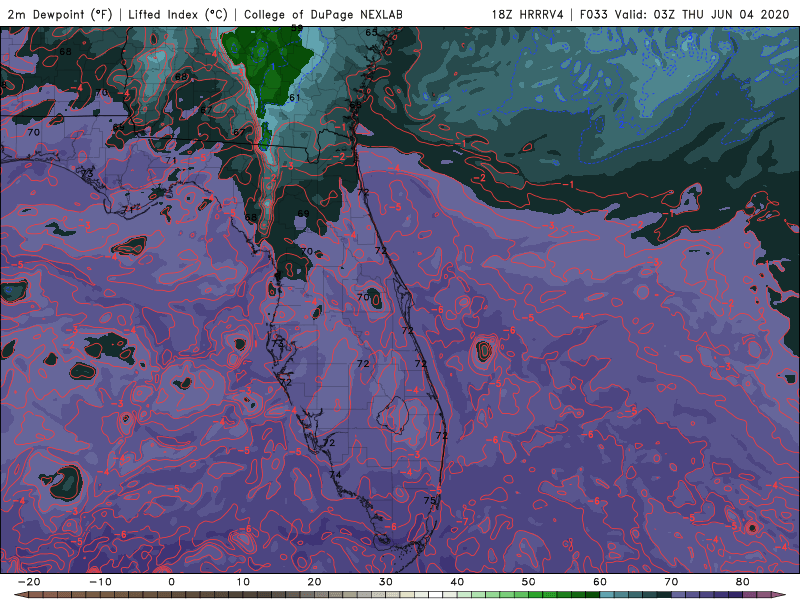Image resolution: width=800 pixels, height=600 pixels.
Task: Click the "Lifted Index (°C)" header label
Action: tap(178, 15)
